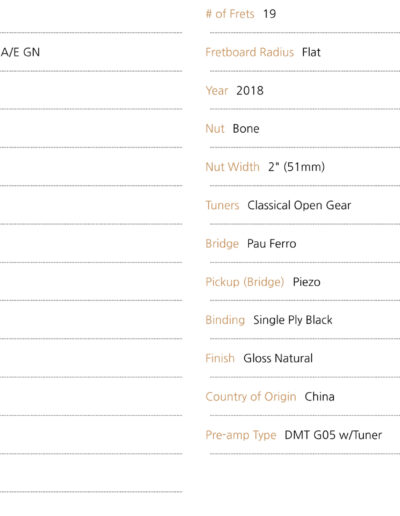Select 'Classical Open Gear' text

coord(299,205)
